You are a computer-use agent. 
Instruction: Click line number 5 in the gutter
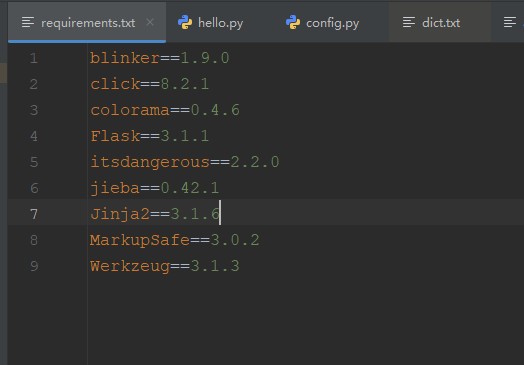[x=34, y=162]
